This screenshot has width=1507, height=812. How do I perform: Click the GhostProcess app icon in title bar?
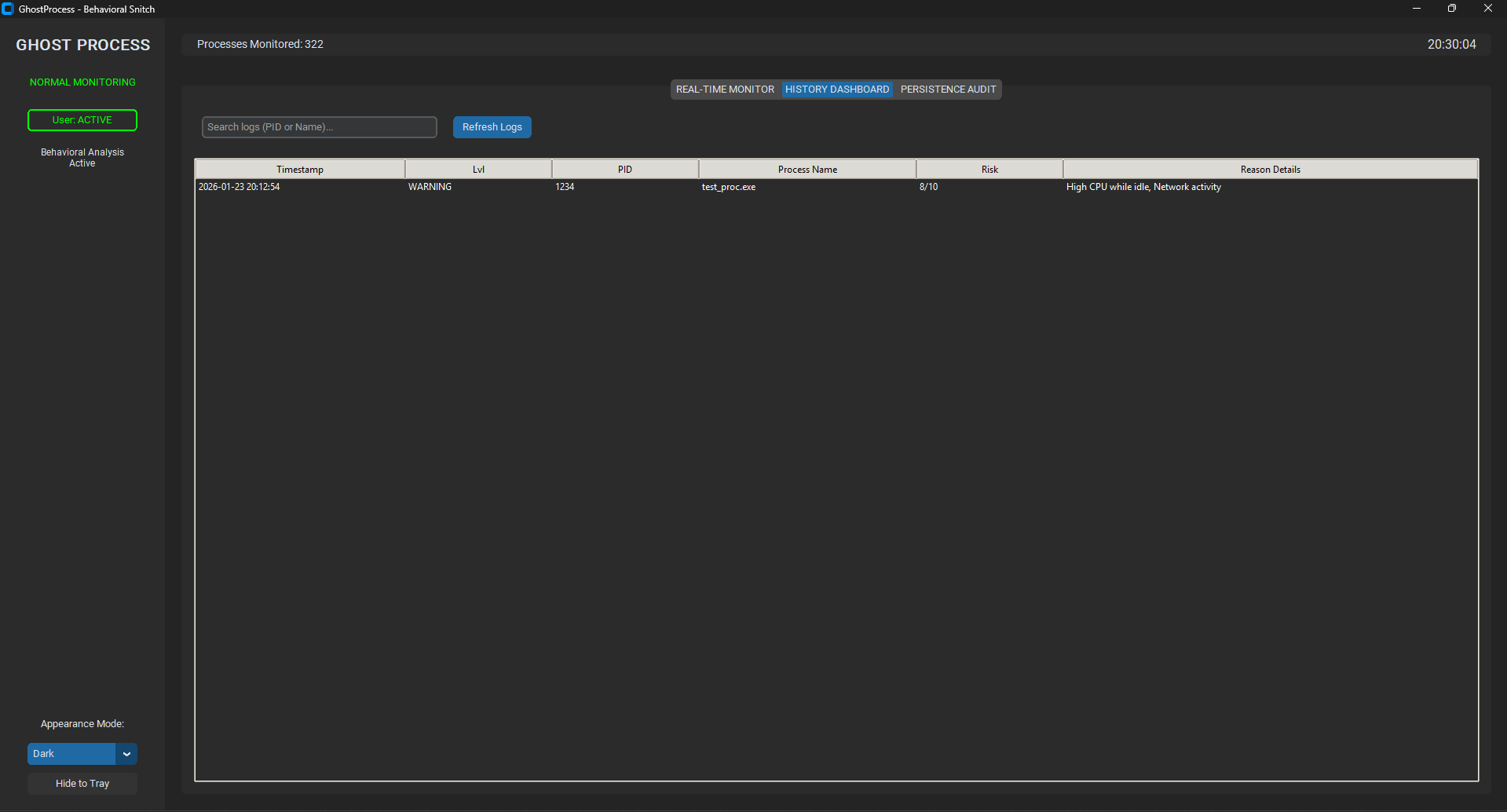click(x=8, y=9)
